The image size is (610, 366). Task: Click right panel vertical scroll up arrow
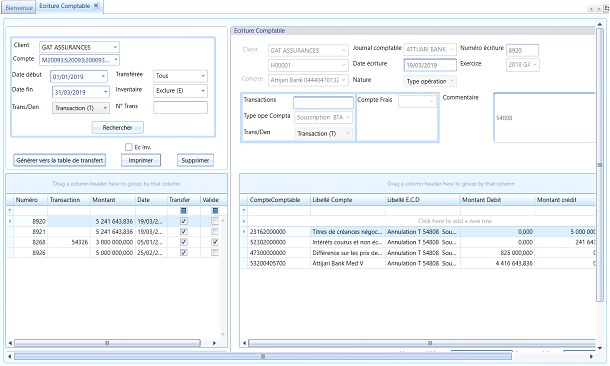599,25
